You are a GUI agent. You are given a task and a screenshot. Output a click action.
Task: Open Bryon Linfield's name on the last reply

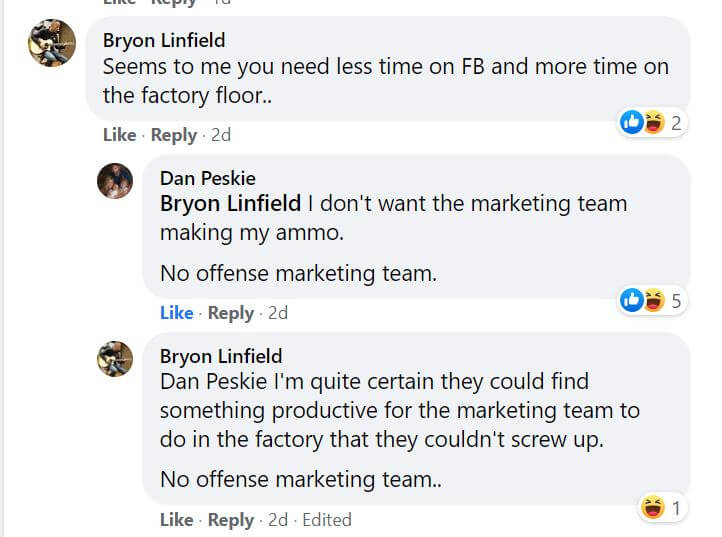click(221, 356)
